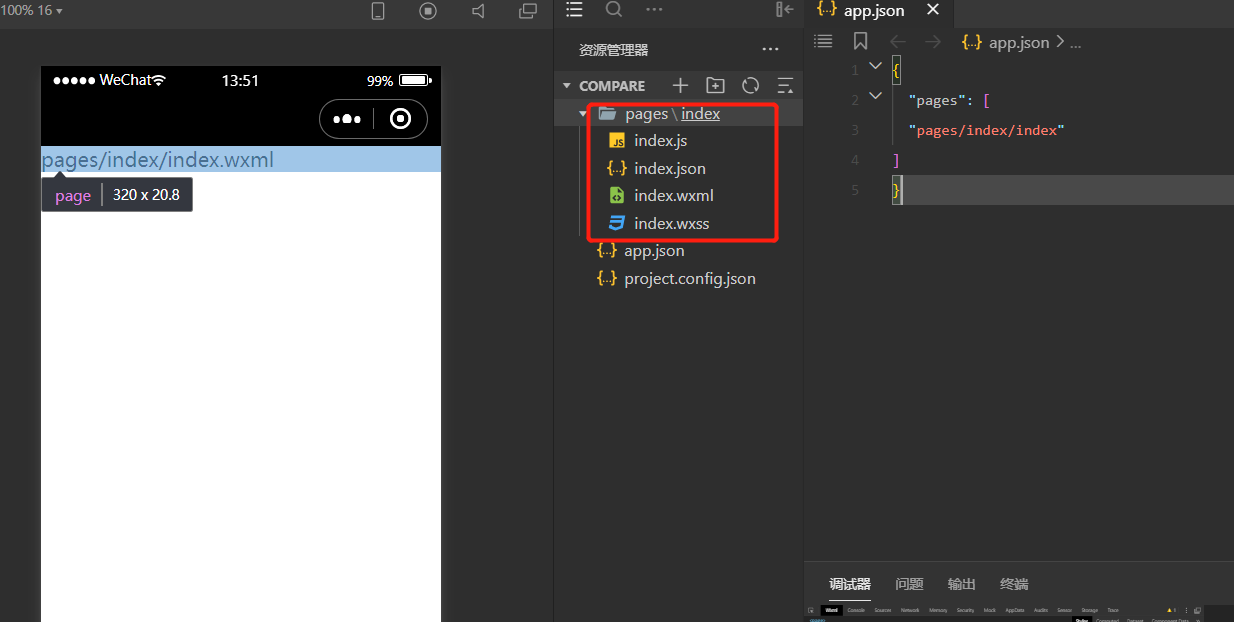
Task: Select the Storage tab in debugger
Action: coord(1089,610)
